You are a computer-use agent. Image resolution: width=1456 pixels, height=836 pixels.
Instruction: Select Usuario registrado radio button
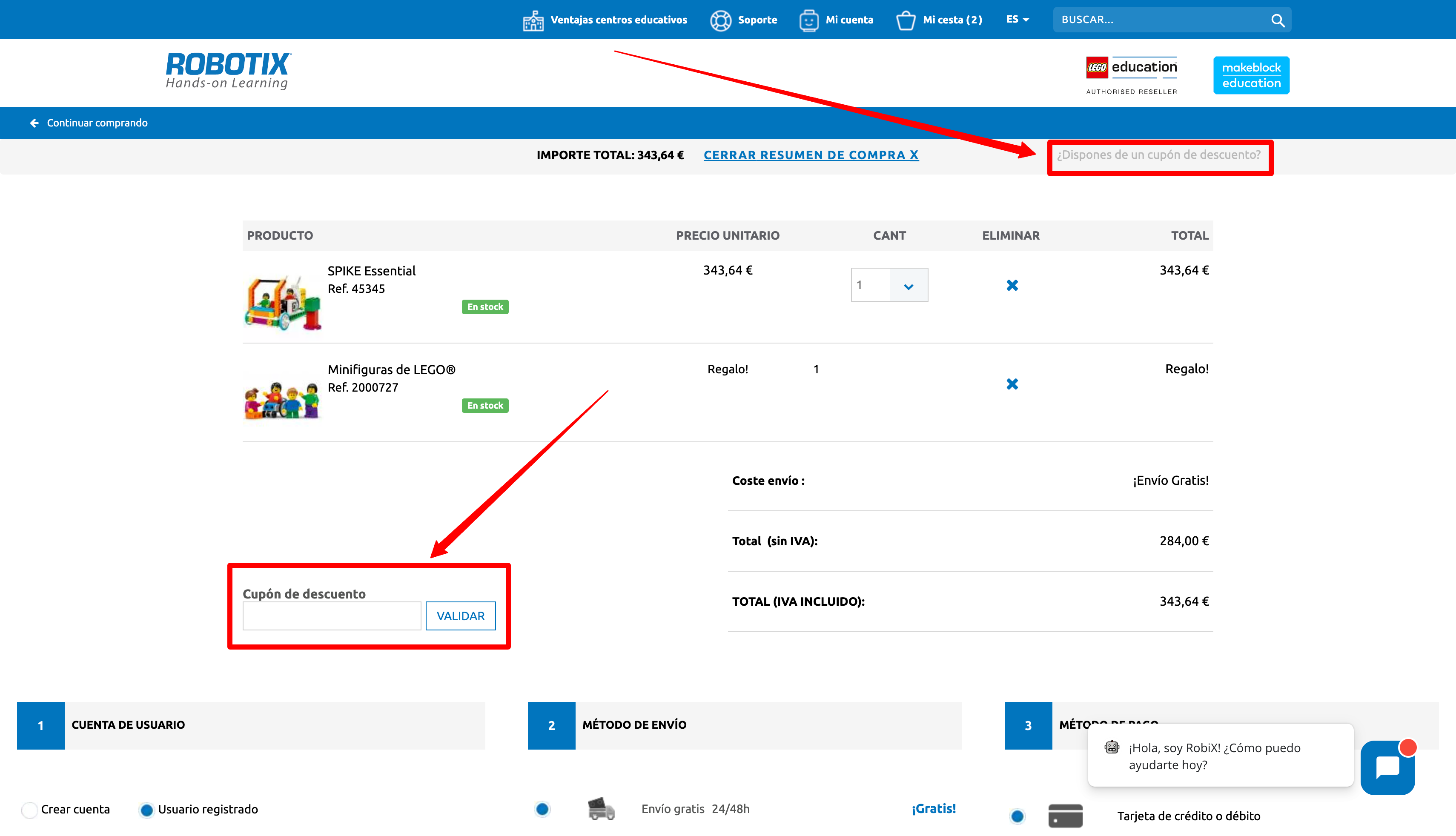coord(147,810)
